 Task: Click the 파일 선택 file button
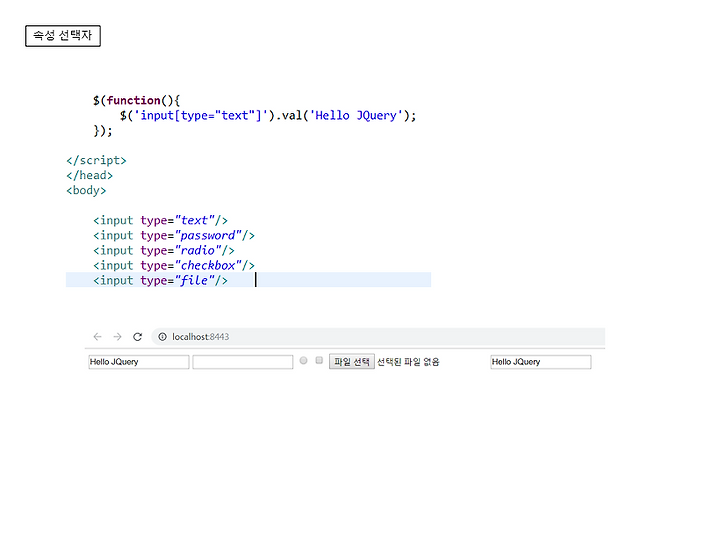click(352, 362)
